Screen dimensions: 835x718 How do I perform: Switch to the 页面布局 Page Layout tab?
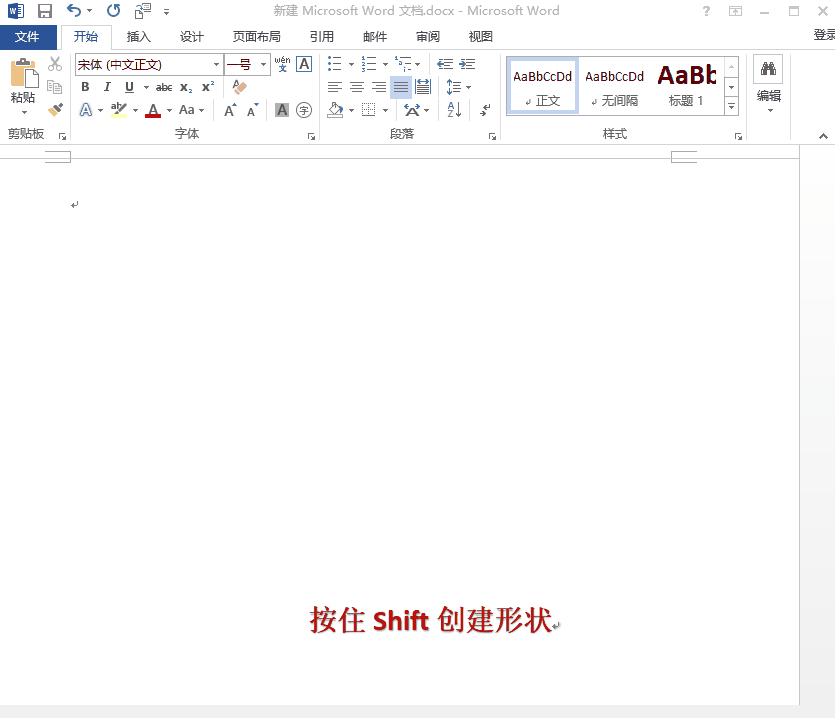click(x=257, y=37)
